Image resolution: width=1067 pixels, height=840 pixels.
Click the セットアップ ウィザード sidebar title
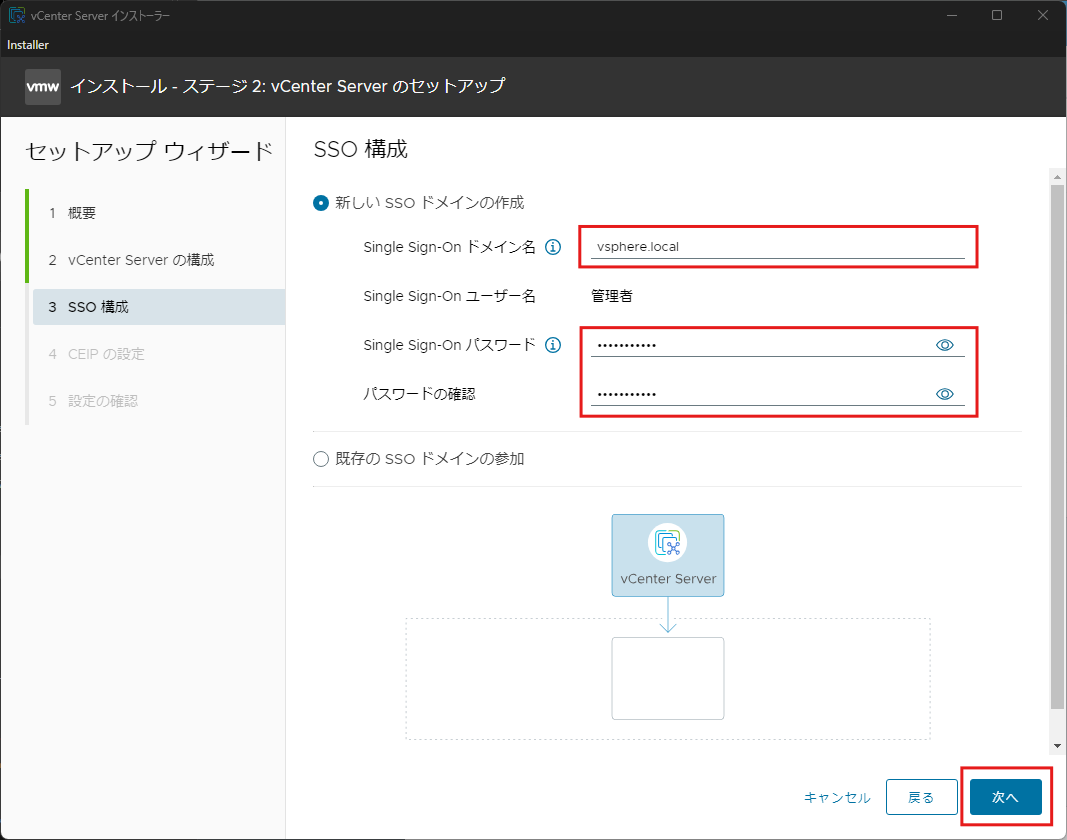tap(149, 151)
